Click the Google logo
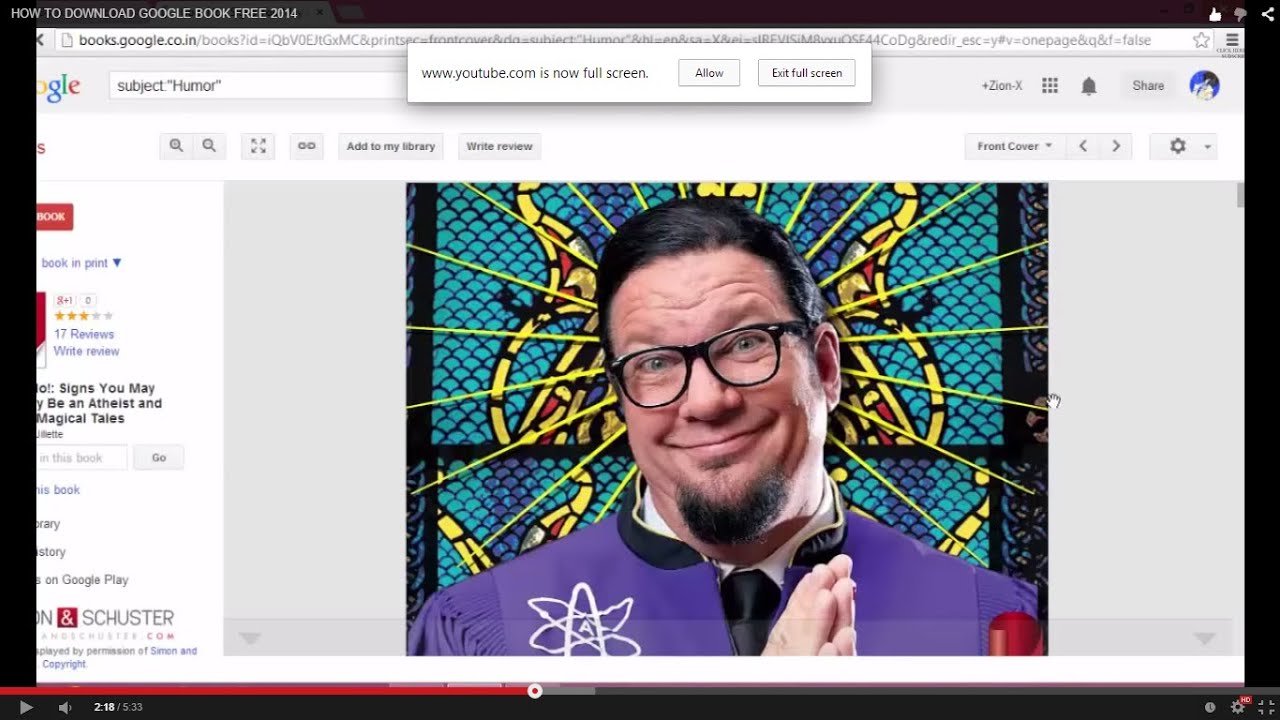The width and height of the screenshot is (1280, 720). point(58,86)
